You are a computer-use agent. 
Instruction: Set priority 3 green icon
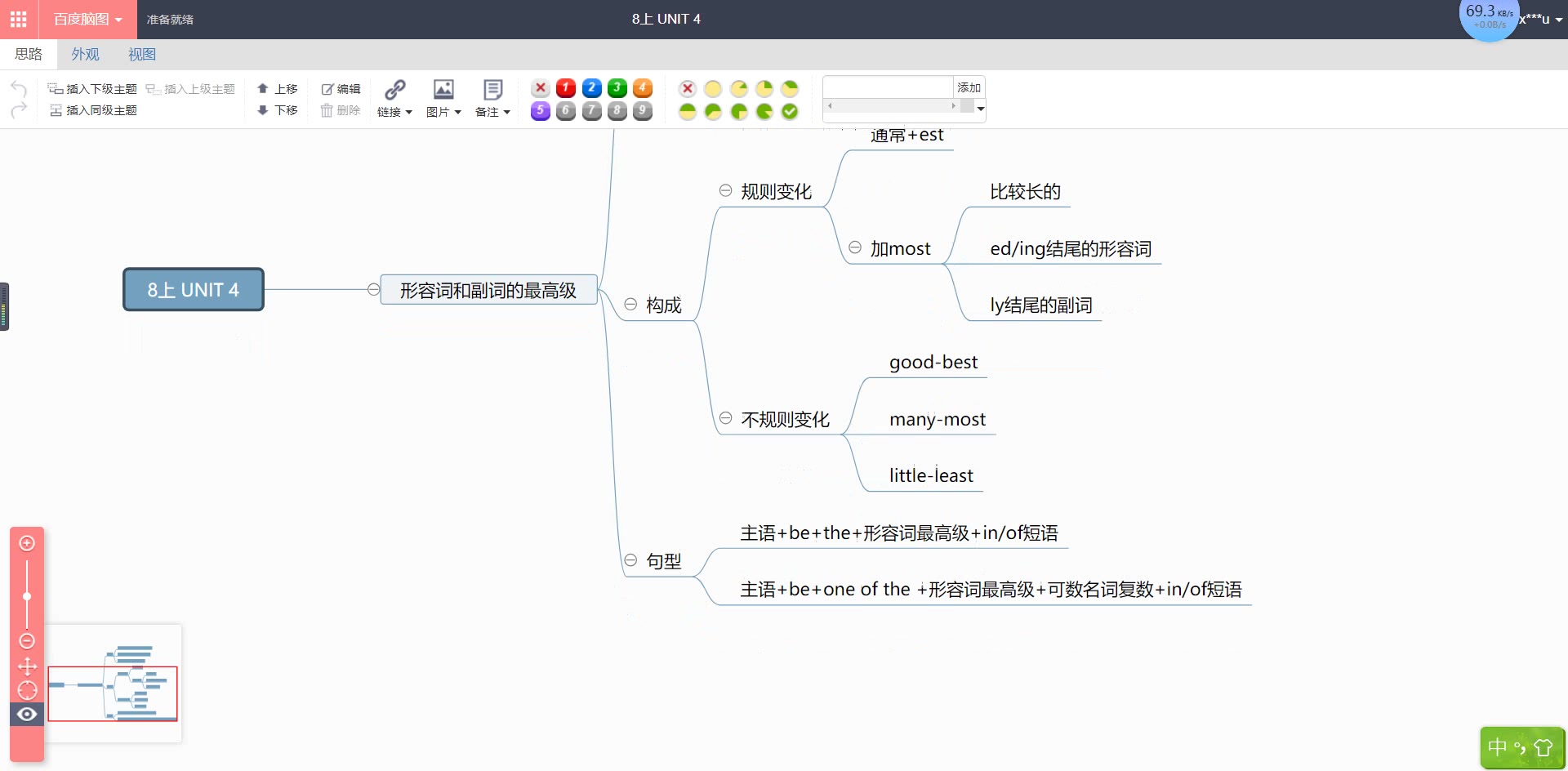coord(617,88)
